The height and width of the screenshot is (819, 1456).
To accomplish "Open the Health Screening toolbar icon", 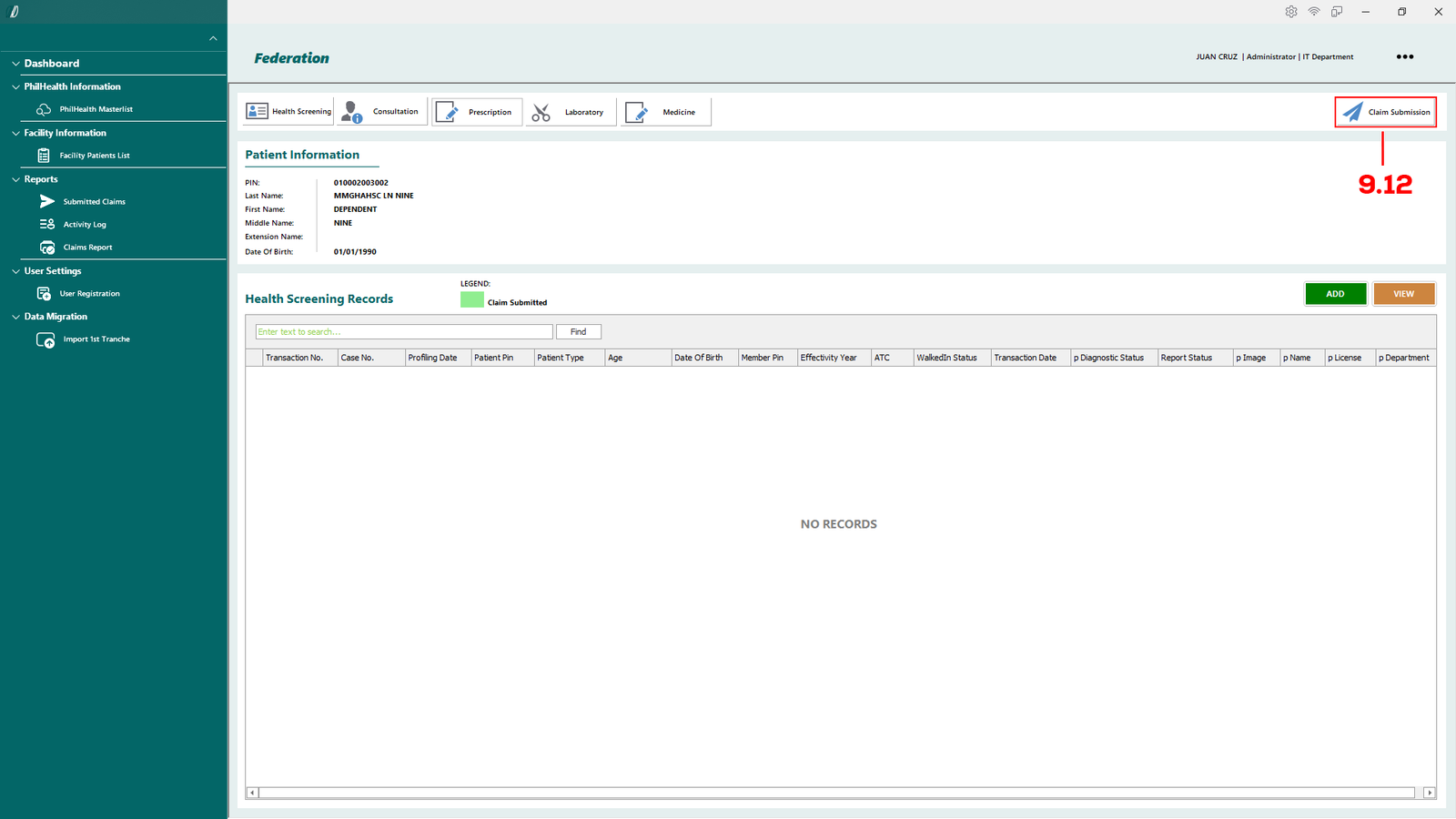I will click(258, 111).
